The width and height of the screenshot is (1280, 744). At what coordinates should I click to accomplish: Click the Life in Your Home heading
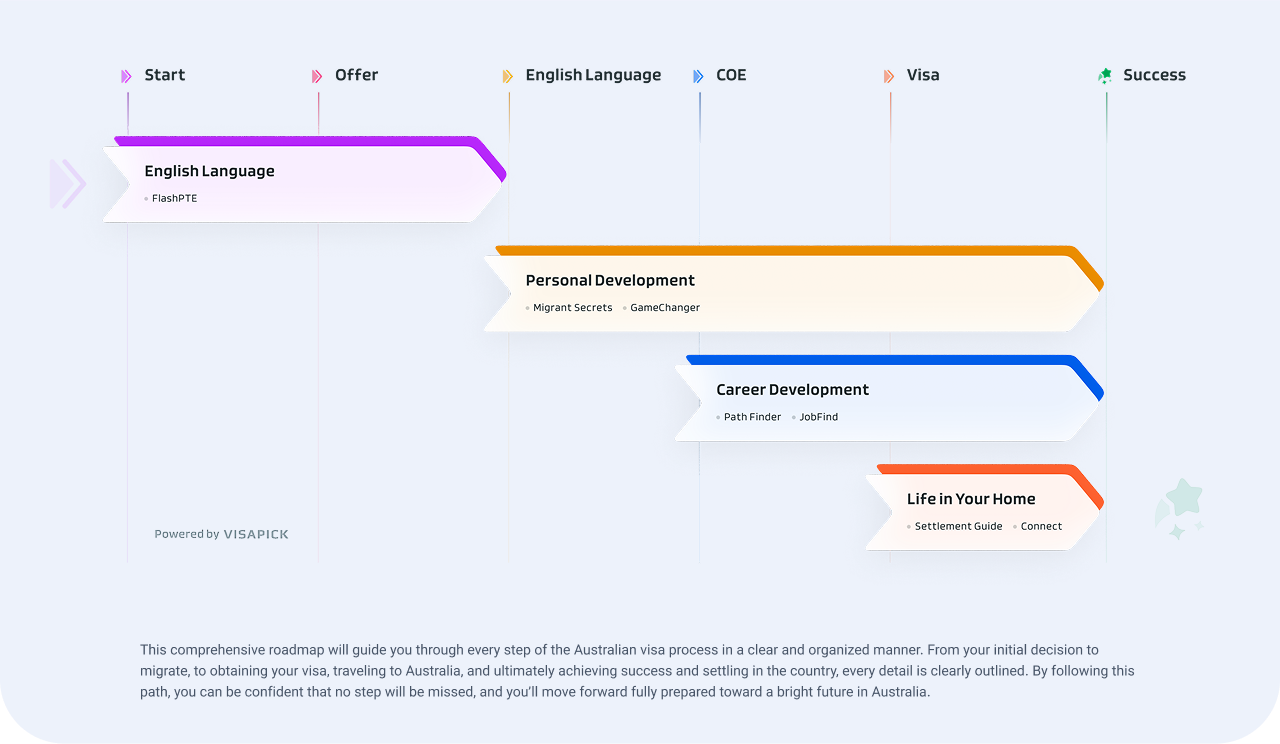(x=971, y=499)
